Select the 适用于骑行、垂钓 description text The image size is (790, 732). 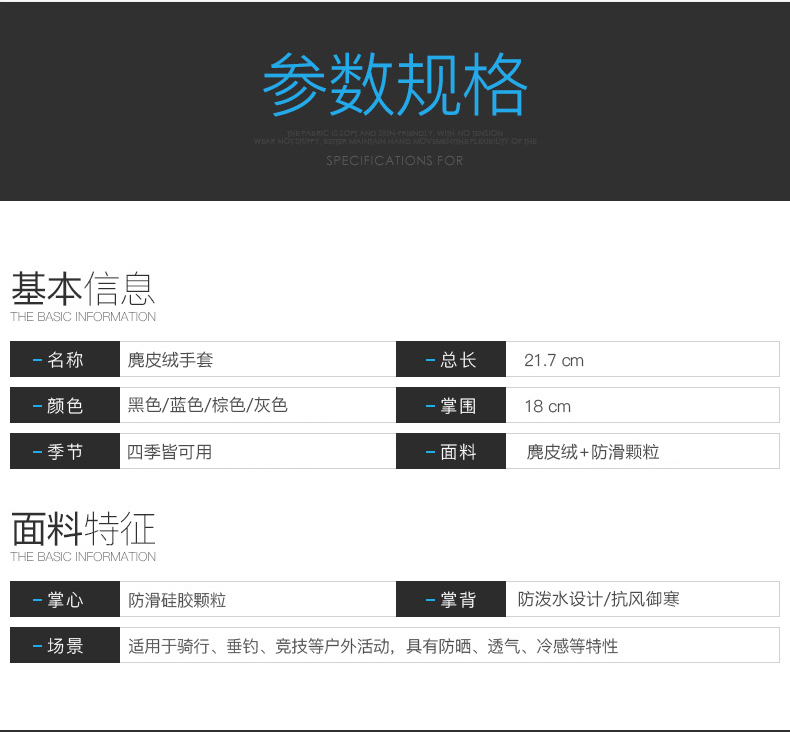(x=373, y=646)
